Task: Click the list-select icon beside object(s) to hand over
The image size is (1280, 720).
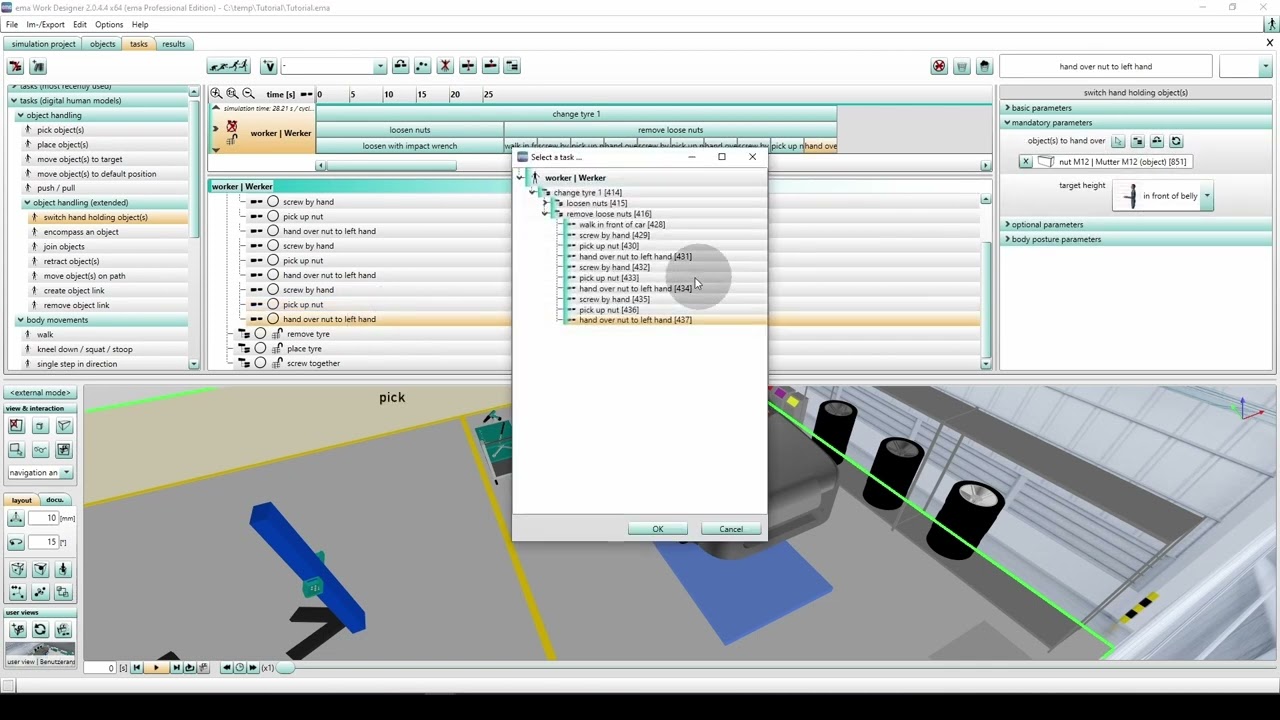Action: click(1137, 141)
